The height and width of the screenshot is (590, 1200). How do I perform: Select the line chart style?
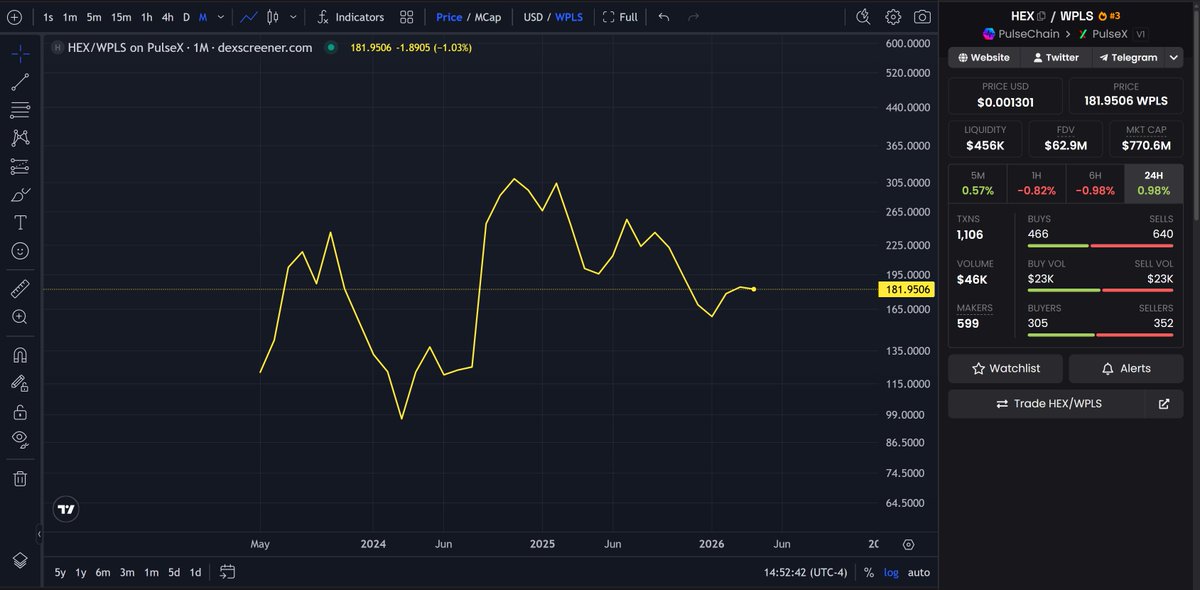pyautogui.click(x=248, y=17)
